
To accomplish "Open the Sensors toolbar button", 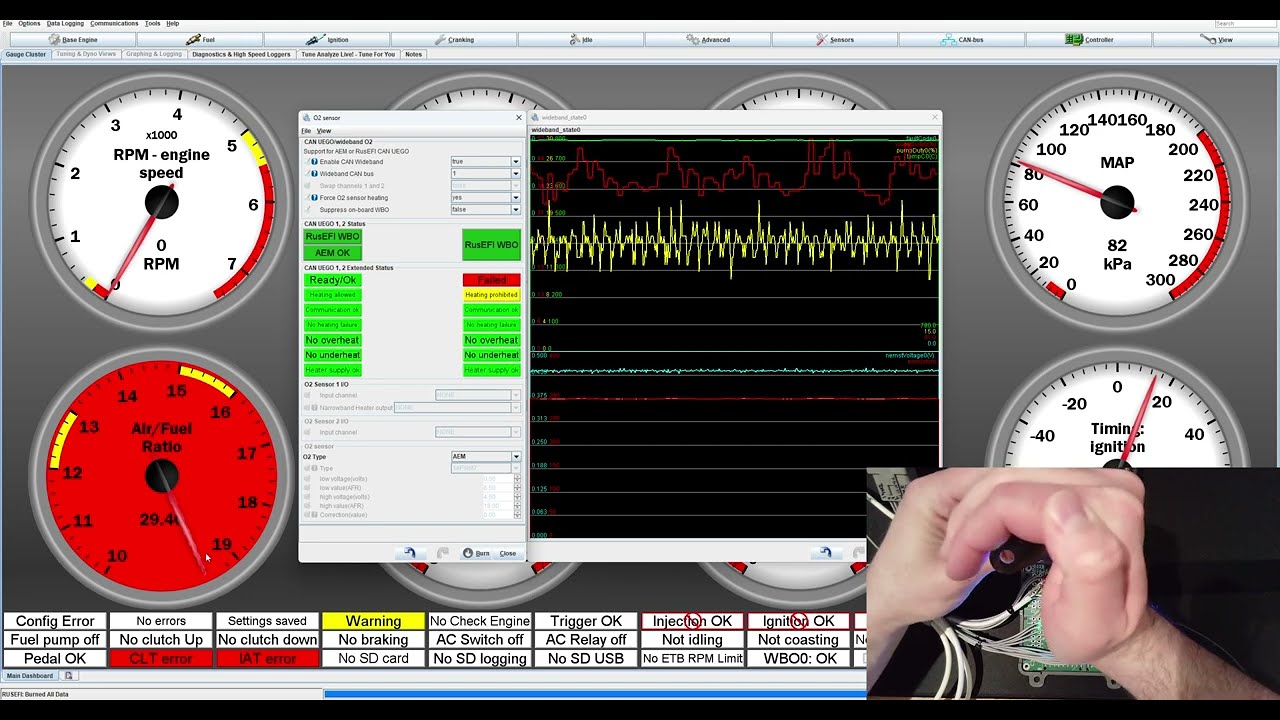I will tap(835, 40).
